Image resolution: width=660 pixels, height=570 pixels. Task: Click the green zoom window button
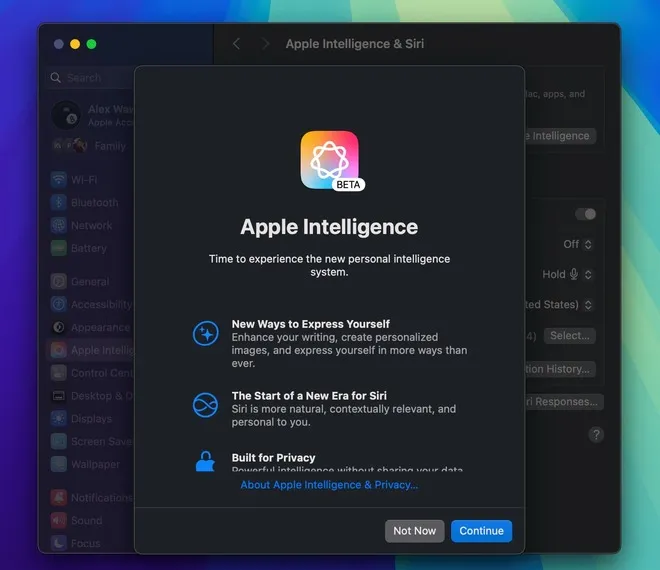pos(91,44)
